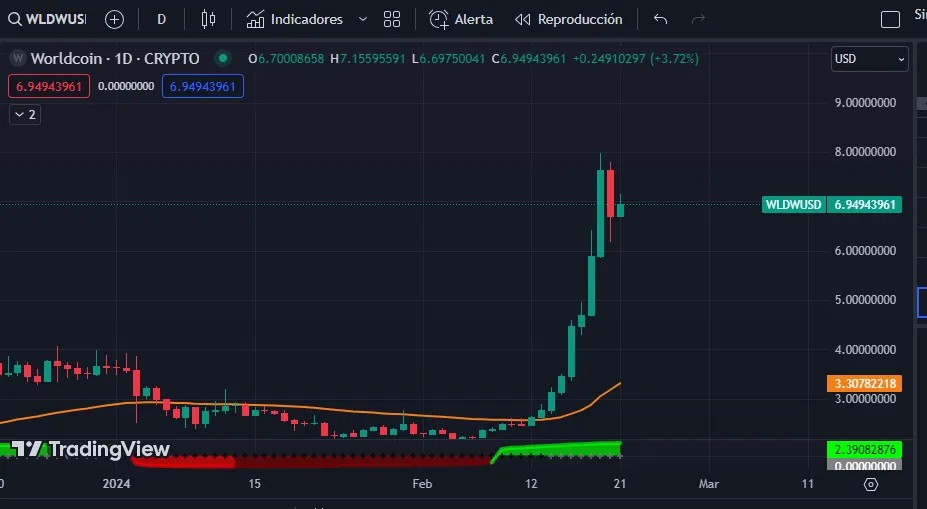Click the Worldcoin W symbol logo
This screenshot has width=927, height=509.
[18, 58]
